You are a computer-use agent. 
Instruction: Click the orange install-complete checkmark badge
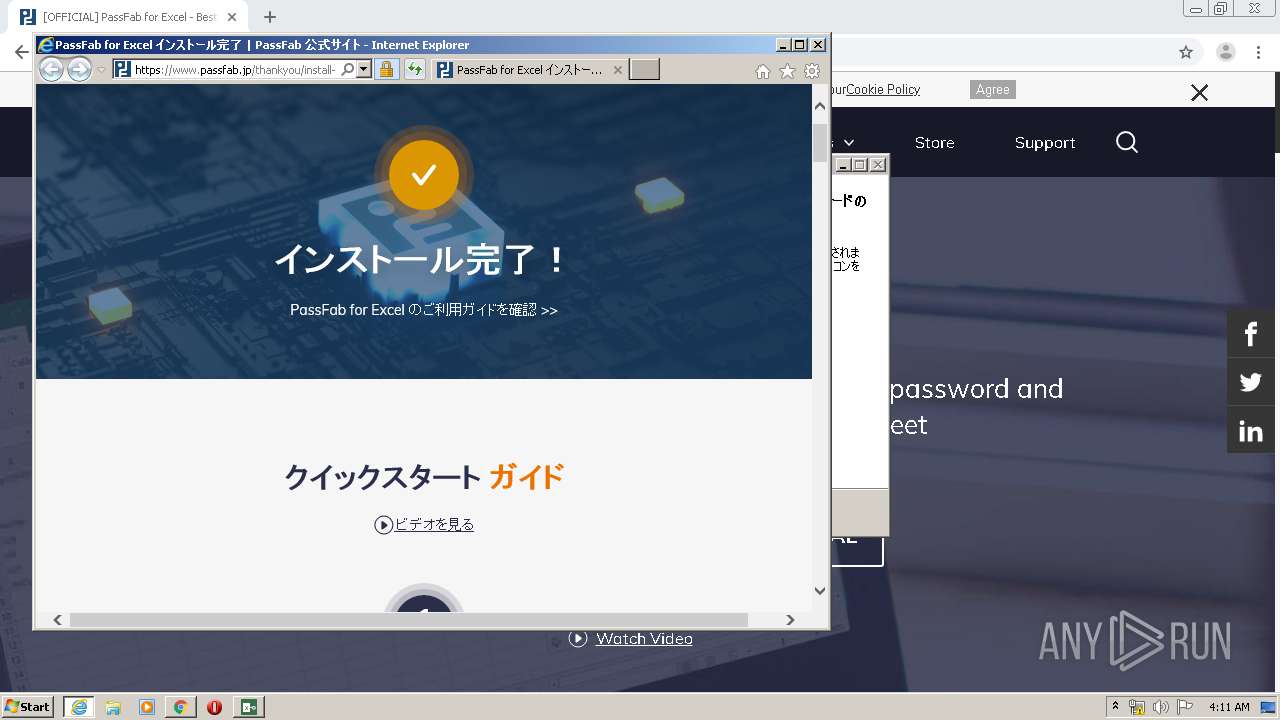pos(424,175)
